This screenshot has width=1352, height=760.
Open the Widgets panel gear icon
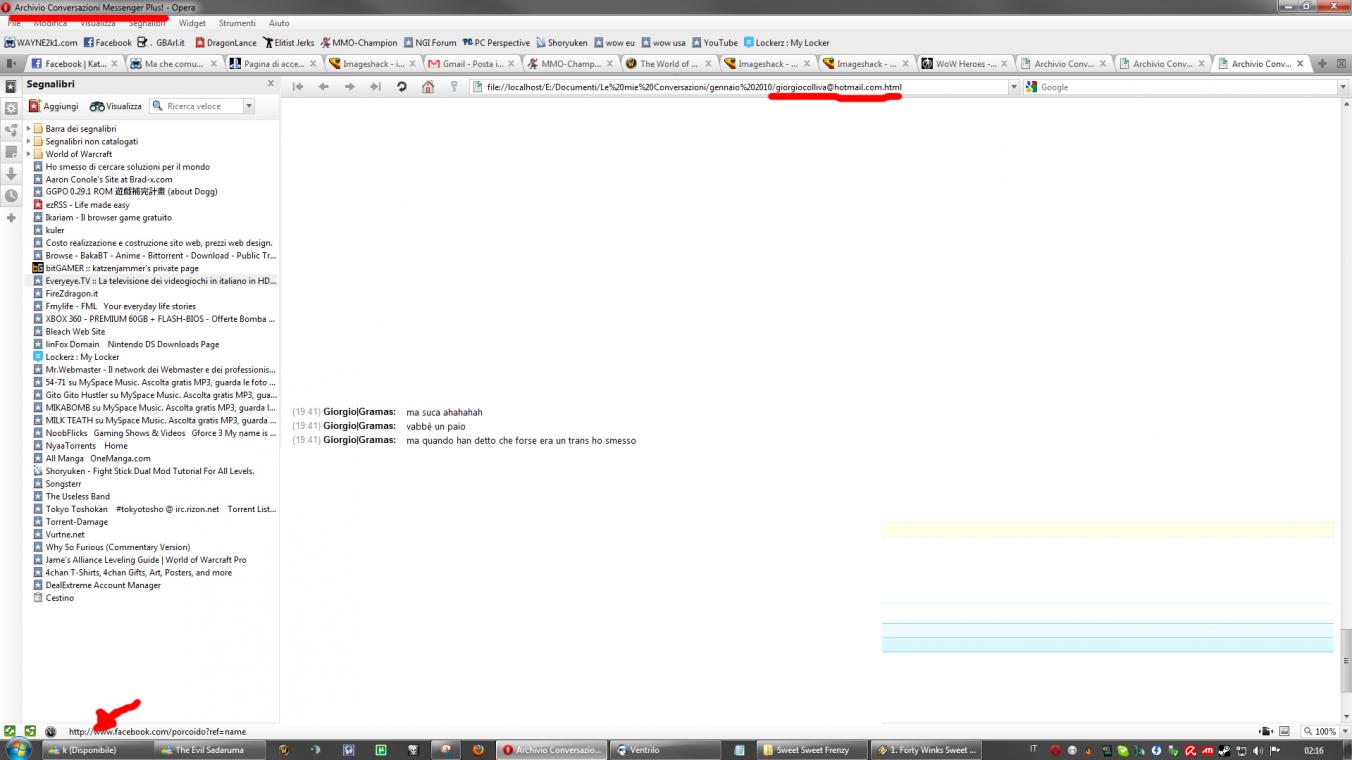pyautogui.click(x=11, y=108)
